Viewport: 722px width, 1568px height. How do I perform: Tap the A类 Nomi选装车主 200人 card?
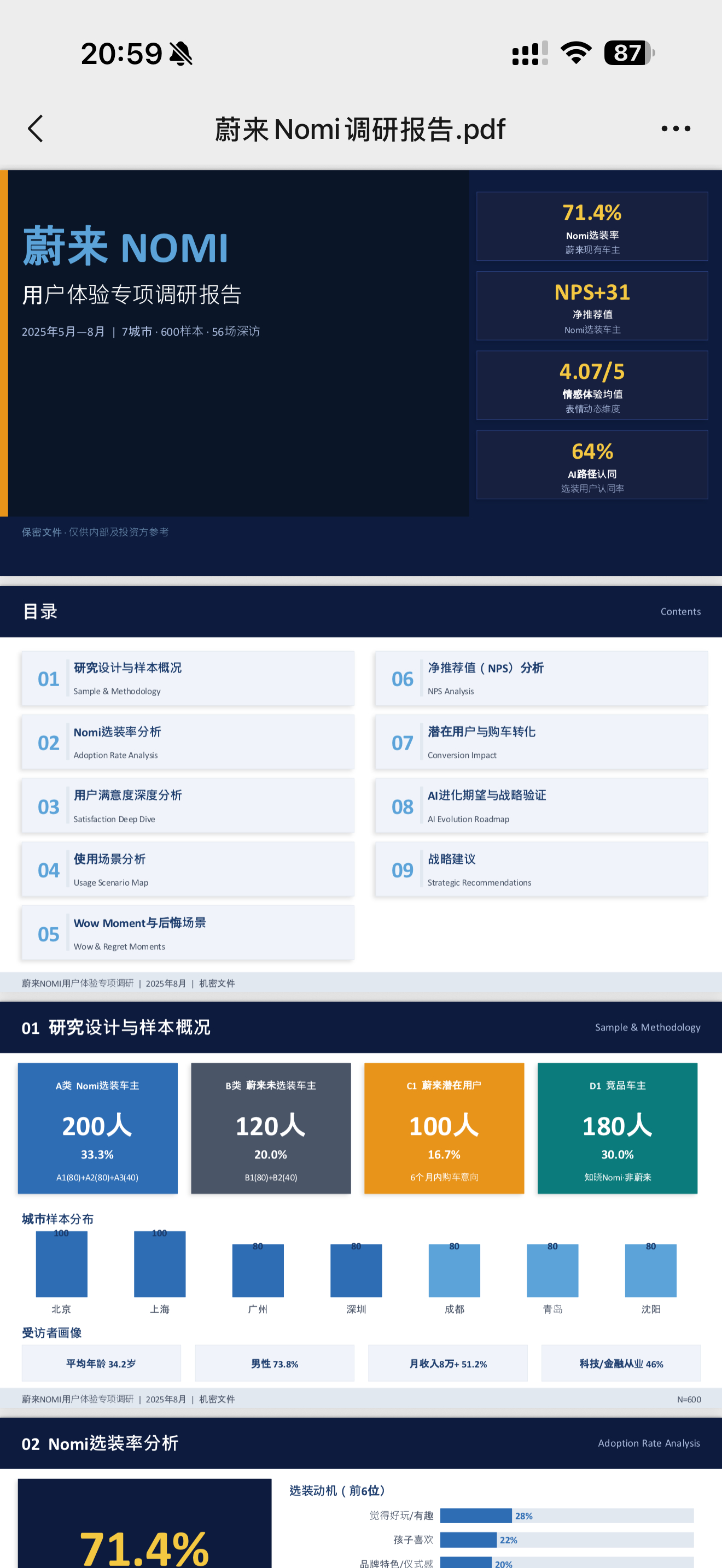pos(97,1128)
